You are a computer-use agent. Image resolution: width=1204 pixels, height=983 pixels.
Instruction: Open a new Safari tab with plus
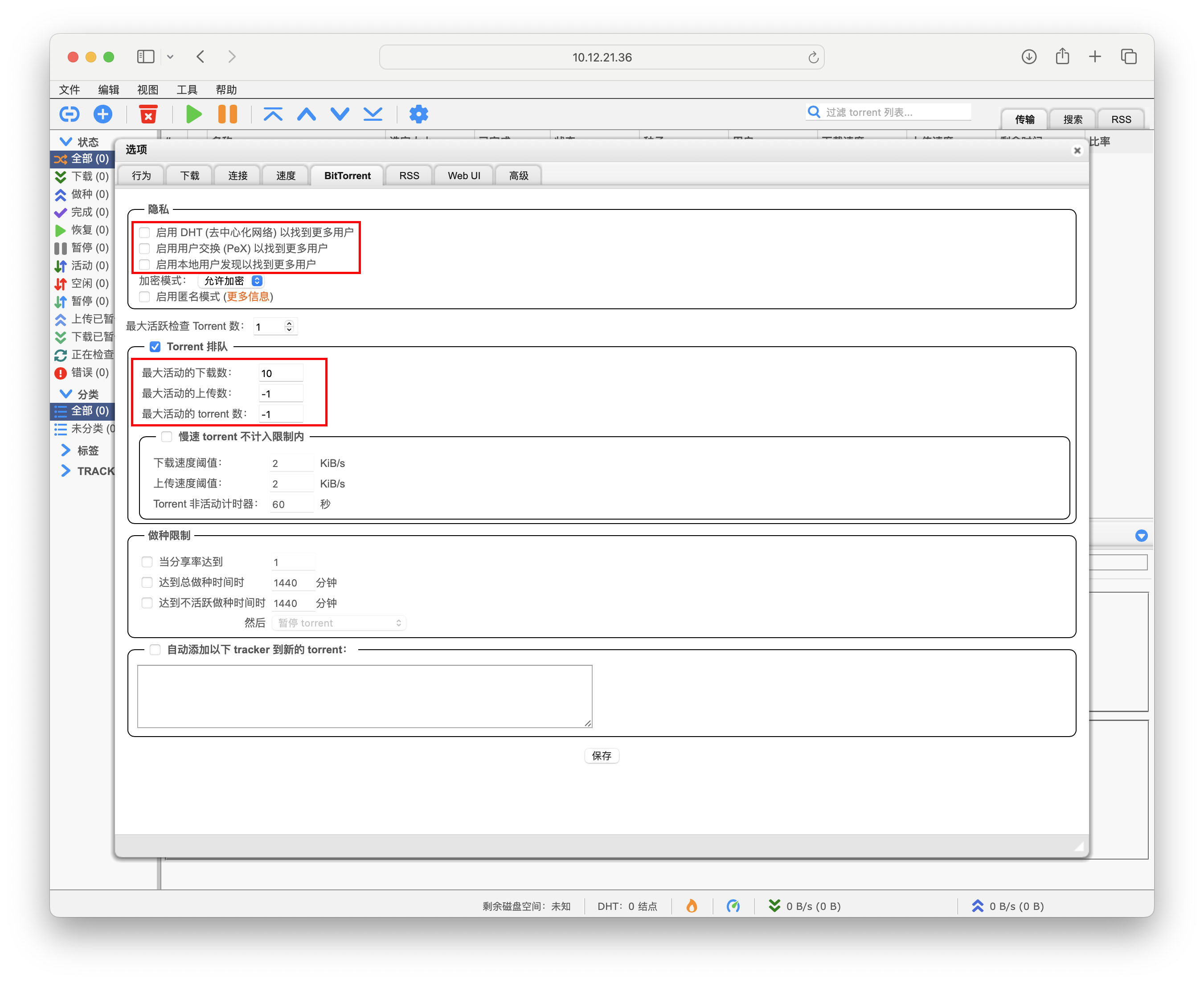pyautogui.click(x=1095, y=57)
